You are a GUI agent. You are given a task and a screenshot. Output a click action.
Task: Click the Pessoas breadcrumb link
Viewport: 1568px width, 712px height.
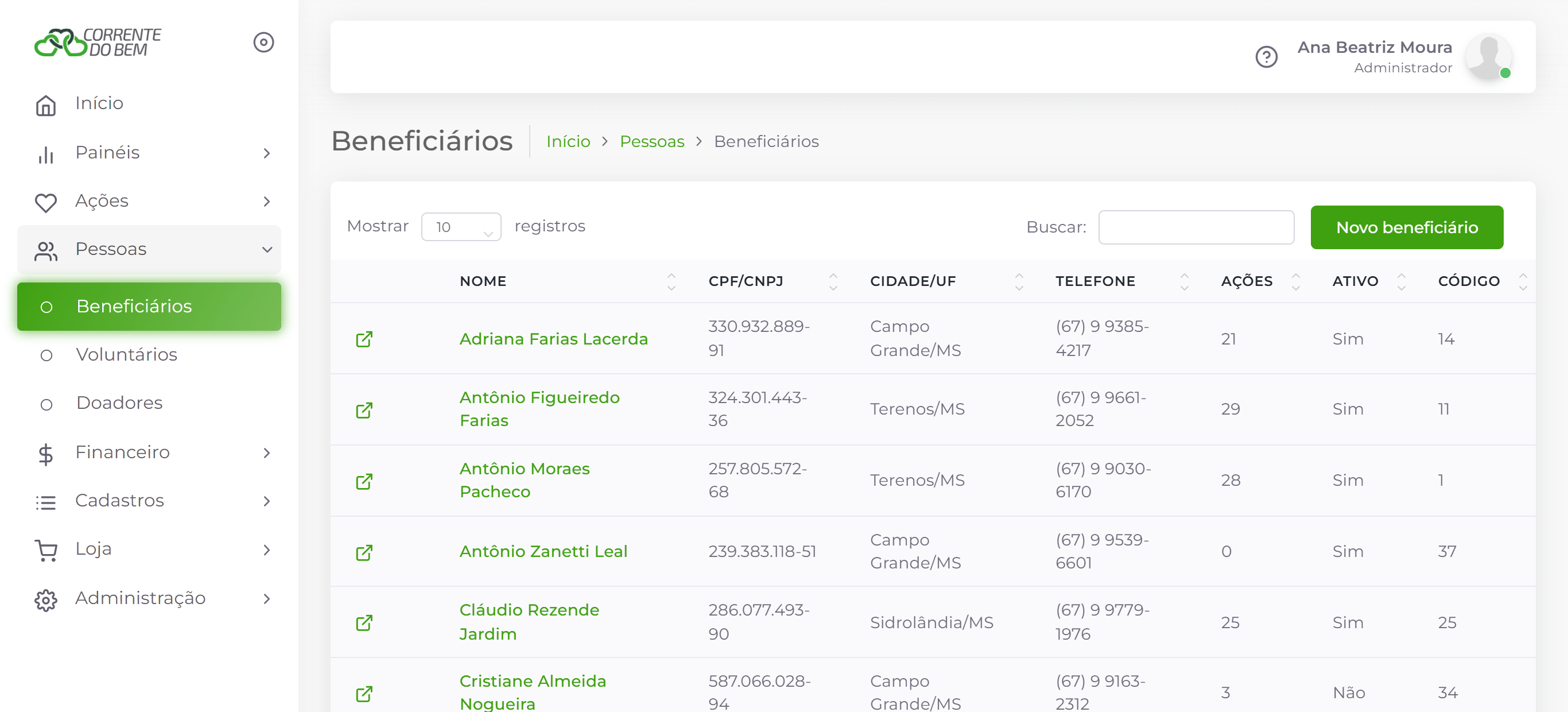(652, 141)
